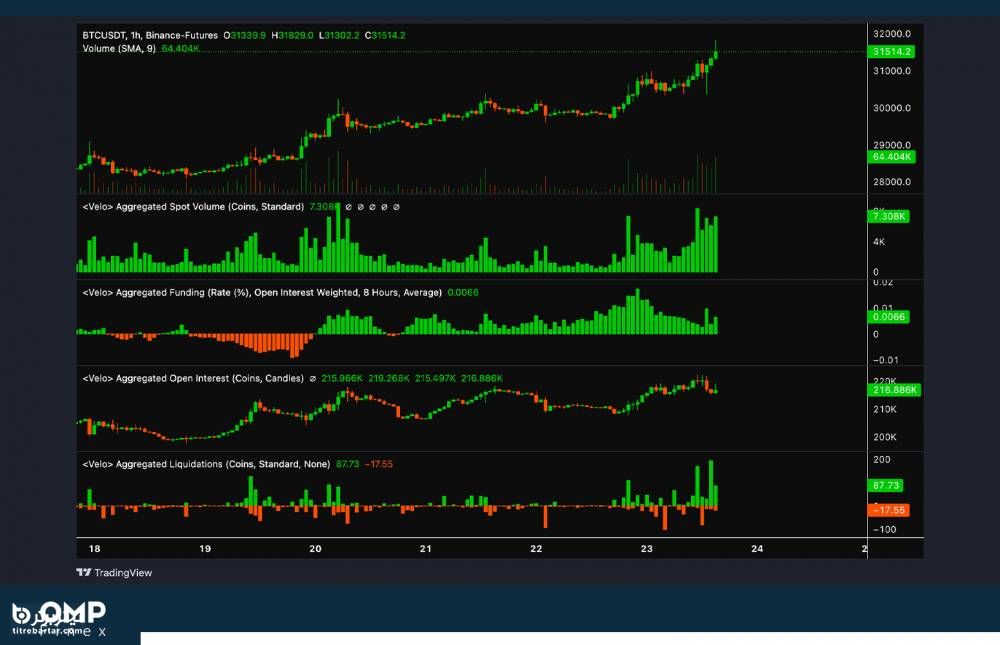Click the -100 liquidations axis label
The height and width of the screenshot is (645, 1000).
tap(884, 530)
